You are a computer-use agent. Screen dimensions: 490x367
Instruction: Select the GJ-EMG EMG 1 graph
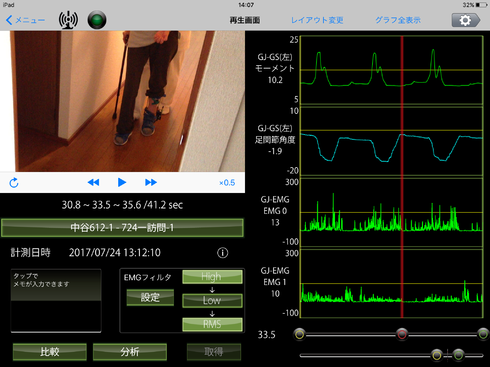392,284
